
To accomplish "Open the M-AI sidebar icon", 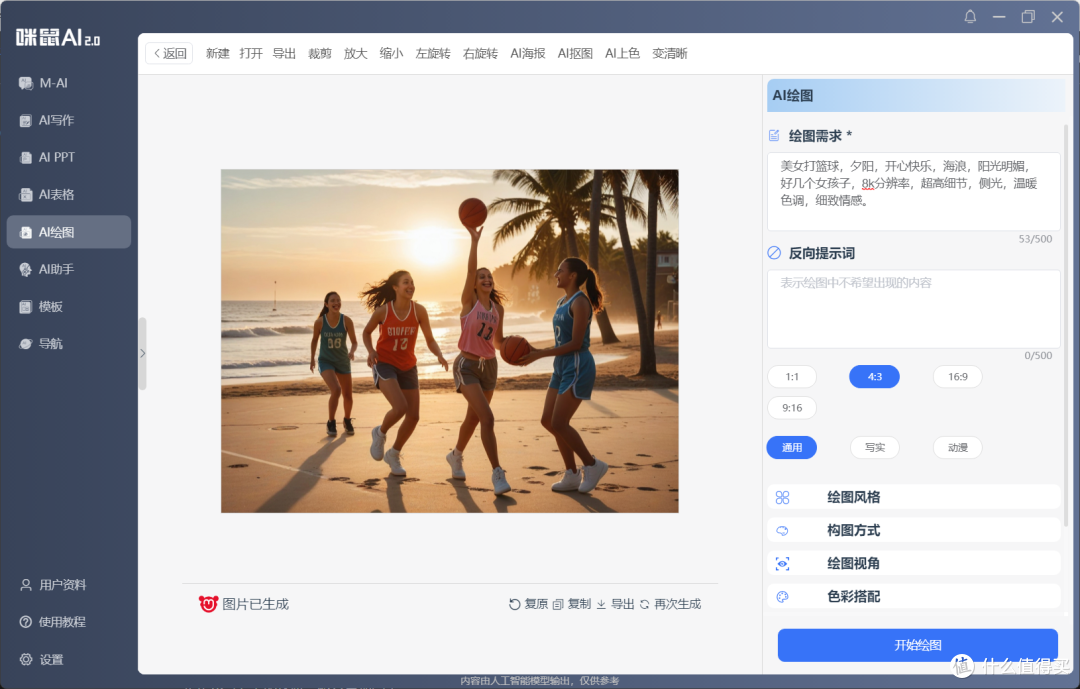I will coord(25,83).
